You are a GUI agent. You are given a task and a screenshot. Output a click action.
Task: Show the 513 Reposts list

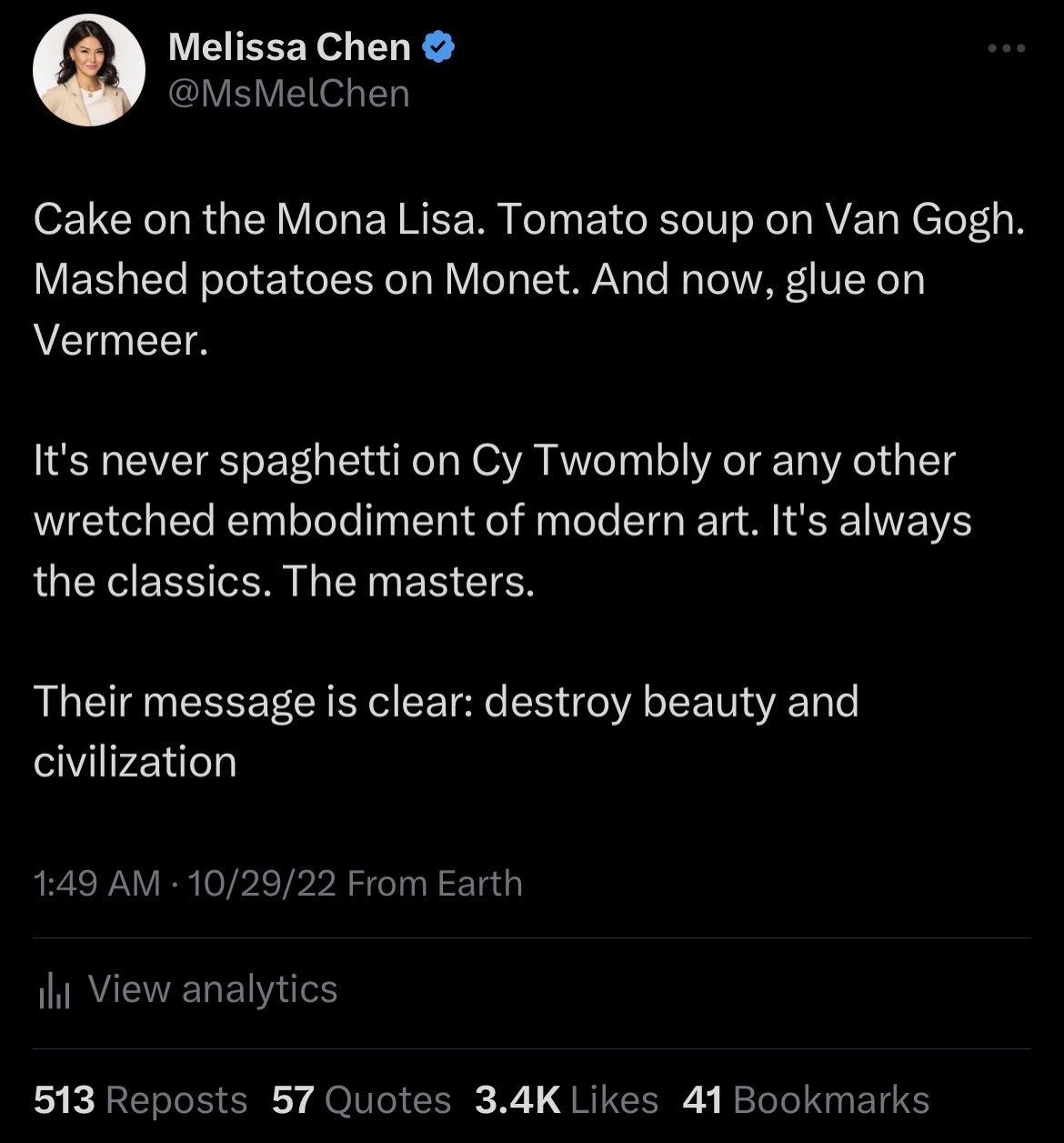[x=140, y=1100]
